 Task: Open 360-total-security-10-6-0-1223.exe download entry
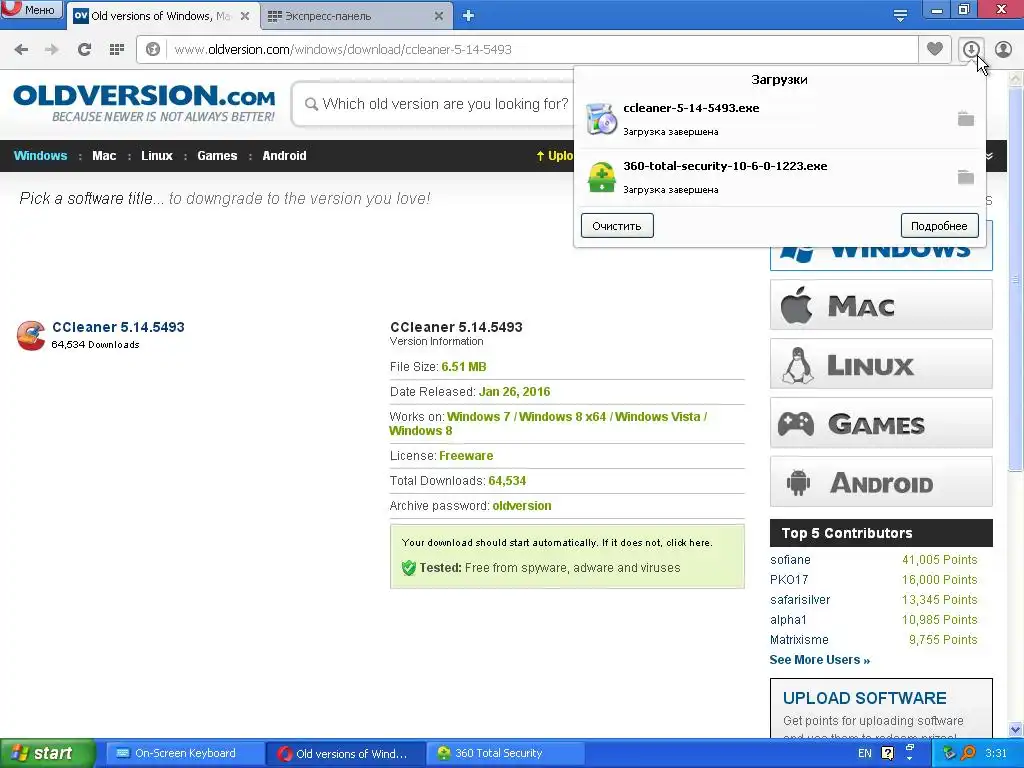(x=778, y=178)
